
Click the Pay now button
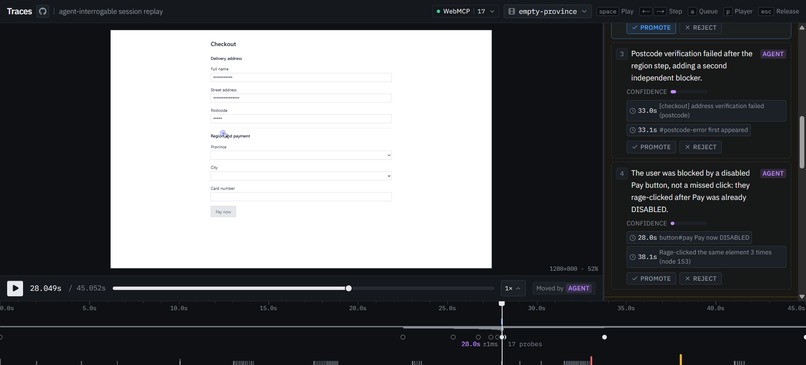pyautogui.click(x=223, y=212)
